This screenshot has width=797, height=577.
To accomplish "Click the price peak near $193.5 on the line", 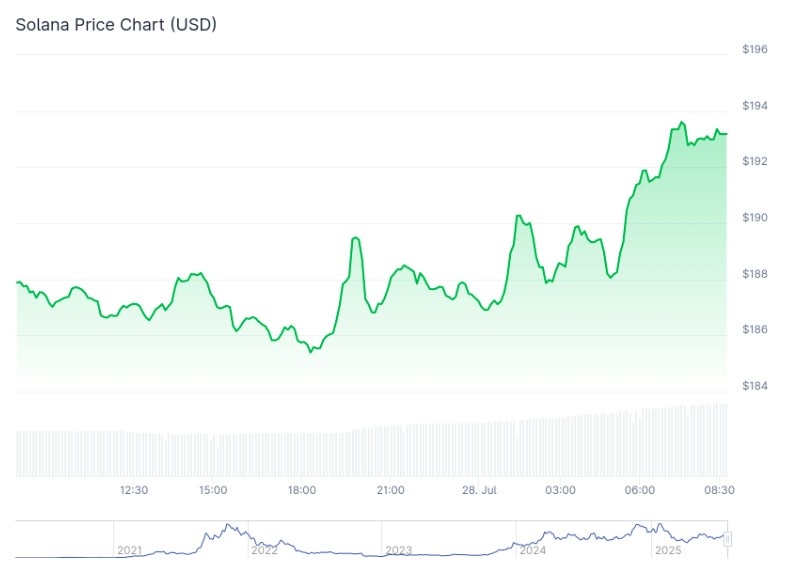I will coord(682,122).
